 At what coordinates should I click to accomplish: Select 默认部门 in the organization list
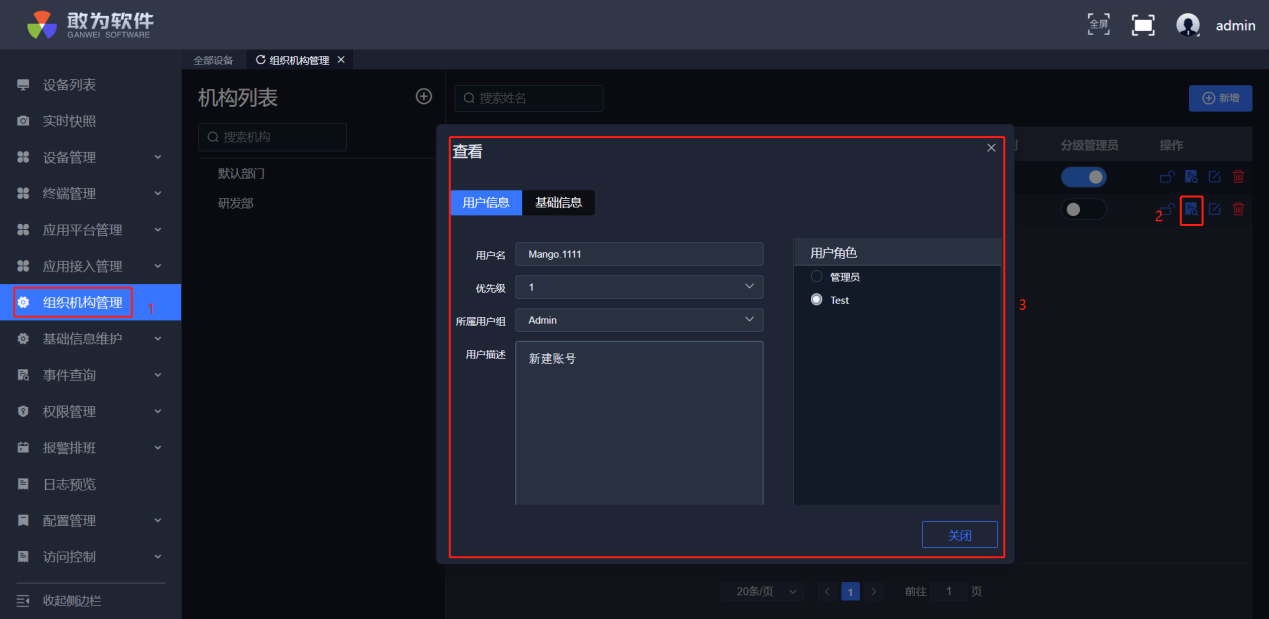point(241,174)
